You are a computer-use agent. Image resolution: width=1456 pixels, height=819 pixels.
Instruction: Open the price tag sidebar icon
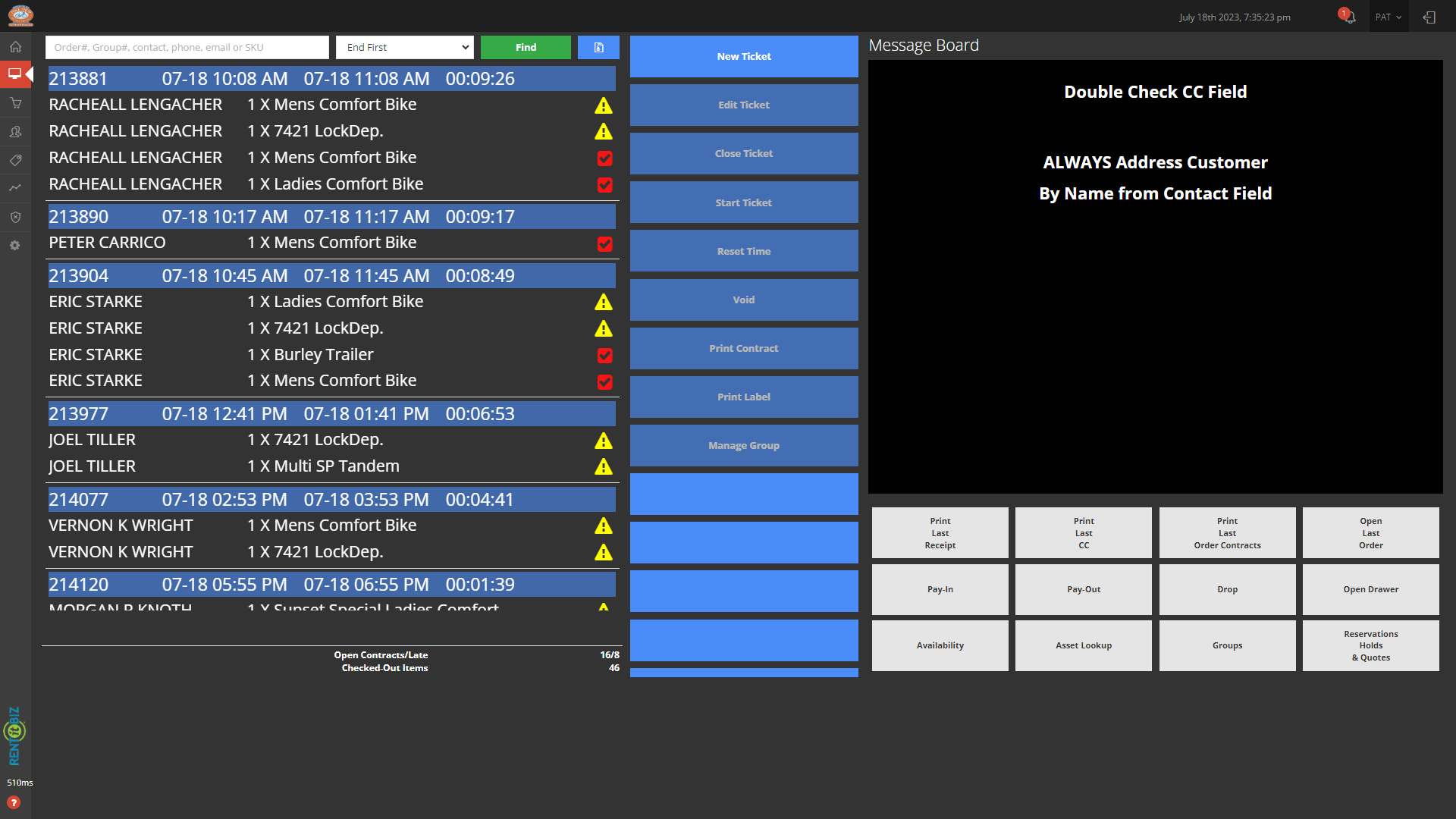15,160
